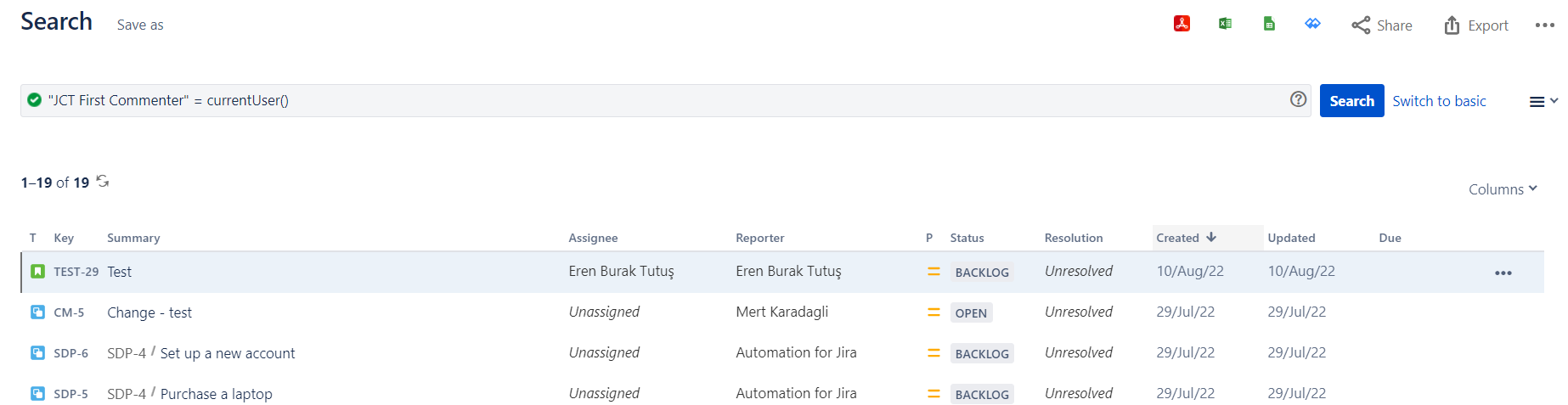Image resolution: width=1568 pixels, height=405 pixels.
Task: Sort by Assignee column header
Action: (593, 238)
